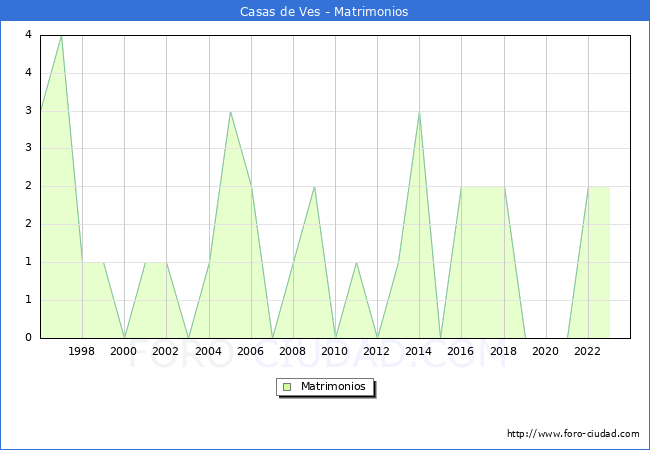The height and width of the screenshot is (450, 650).
Task: Pick the 2008 year on x-axis
Action: click(293, 351)
